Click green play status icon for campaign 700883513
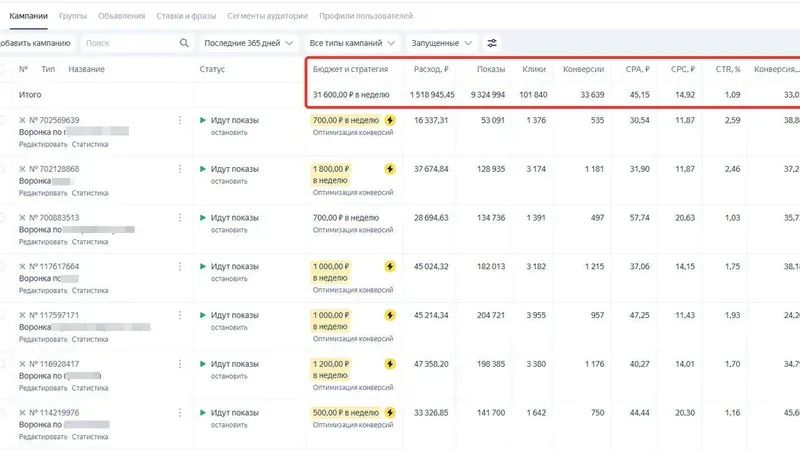800x450 pixels. coord(203,217)
